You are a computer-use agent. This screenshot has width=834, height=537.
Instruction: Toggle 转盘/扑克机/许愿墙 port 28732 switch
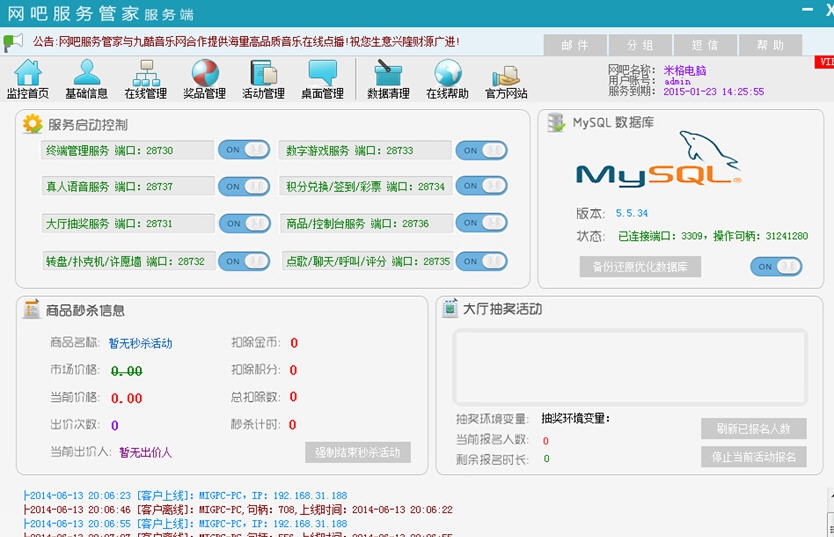coord(244,261)
